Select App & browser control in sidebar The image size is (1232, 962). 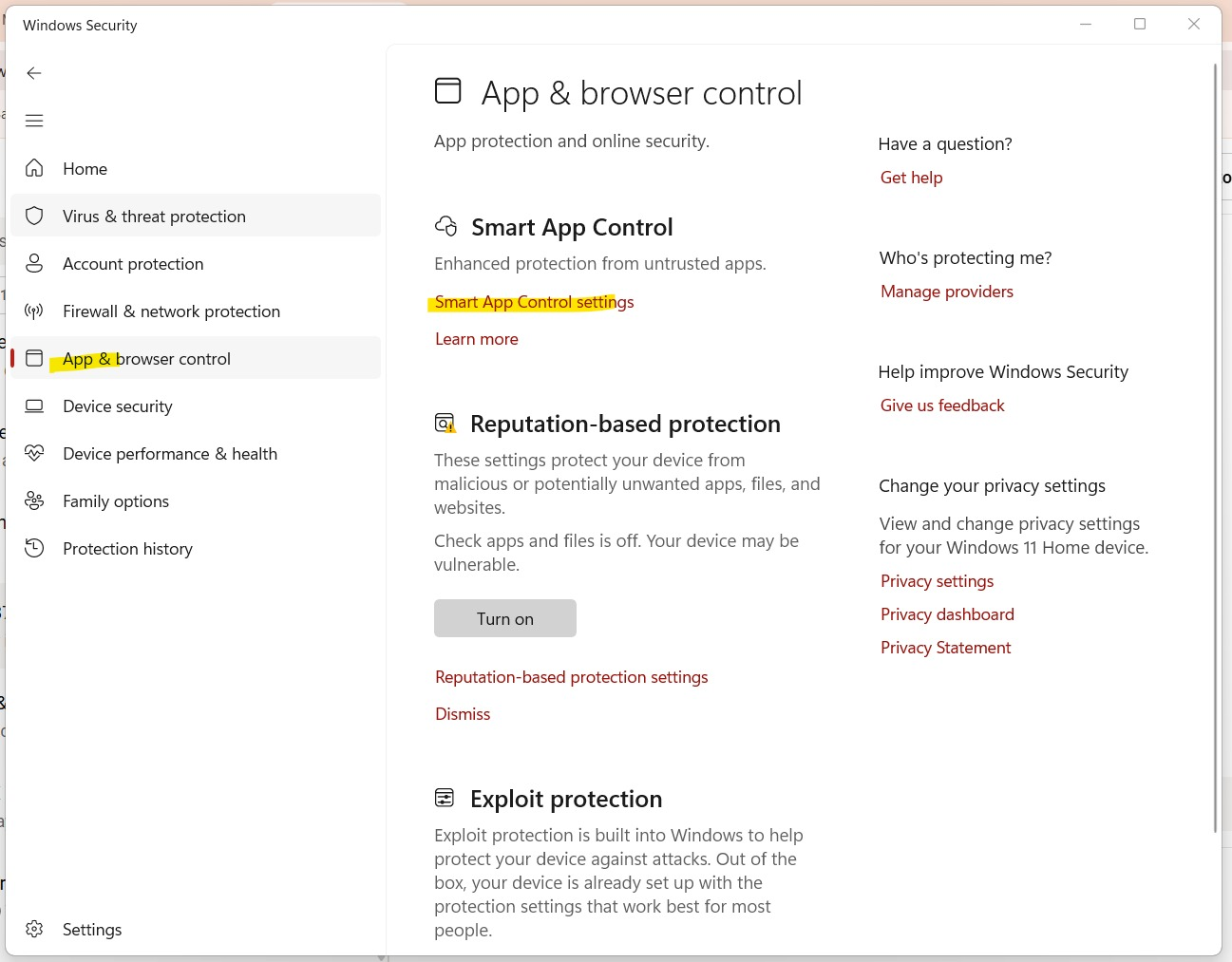pyautogui.click(x=196, y=358)
